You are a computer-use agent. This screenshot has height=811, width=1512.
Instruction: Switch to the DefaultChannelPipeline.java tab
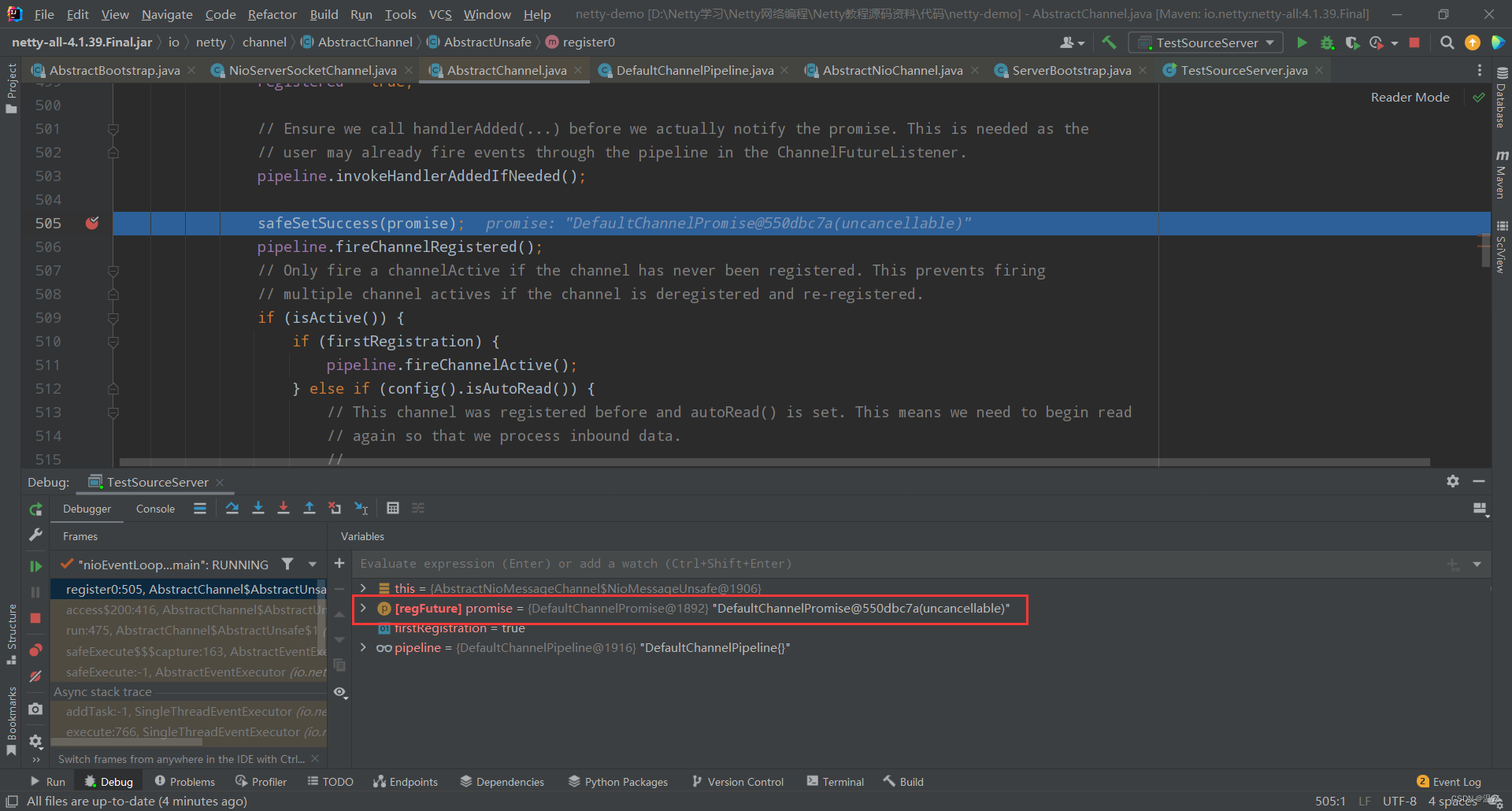tap(695, 70)
